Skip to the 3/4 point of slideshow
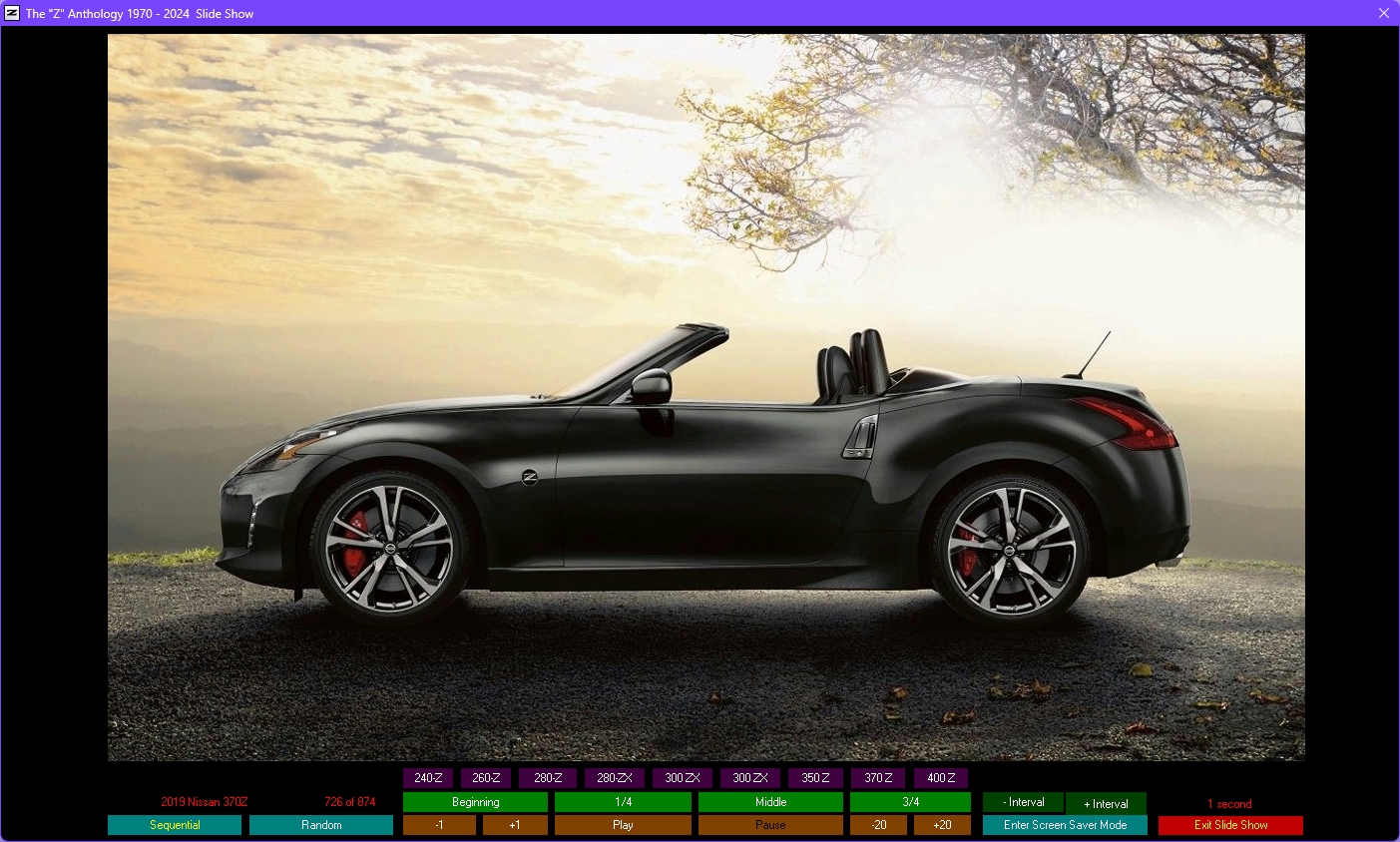1400x842 pixels. pyautogui.click(x=910, y=802)
